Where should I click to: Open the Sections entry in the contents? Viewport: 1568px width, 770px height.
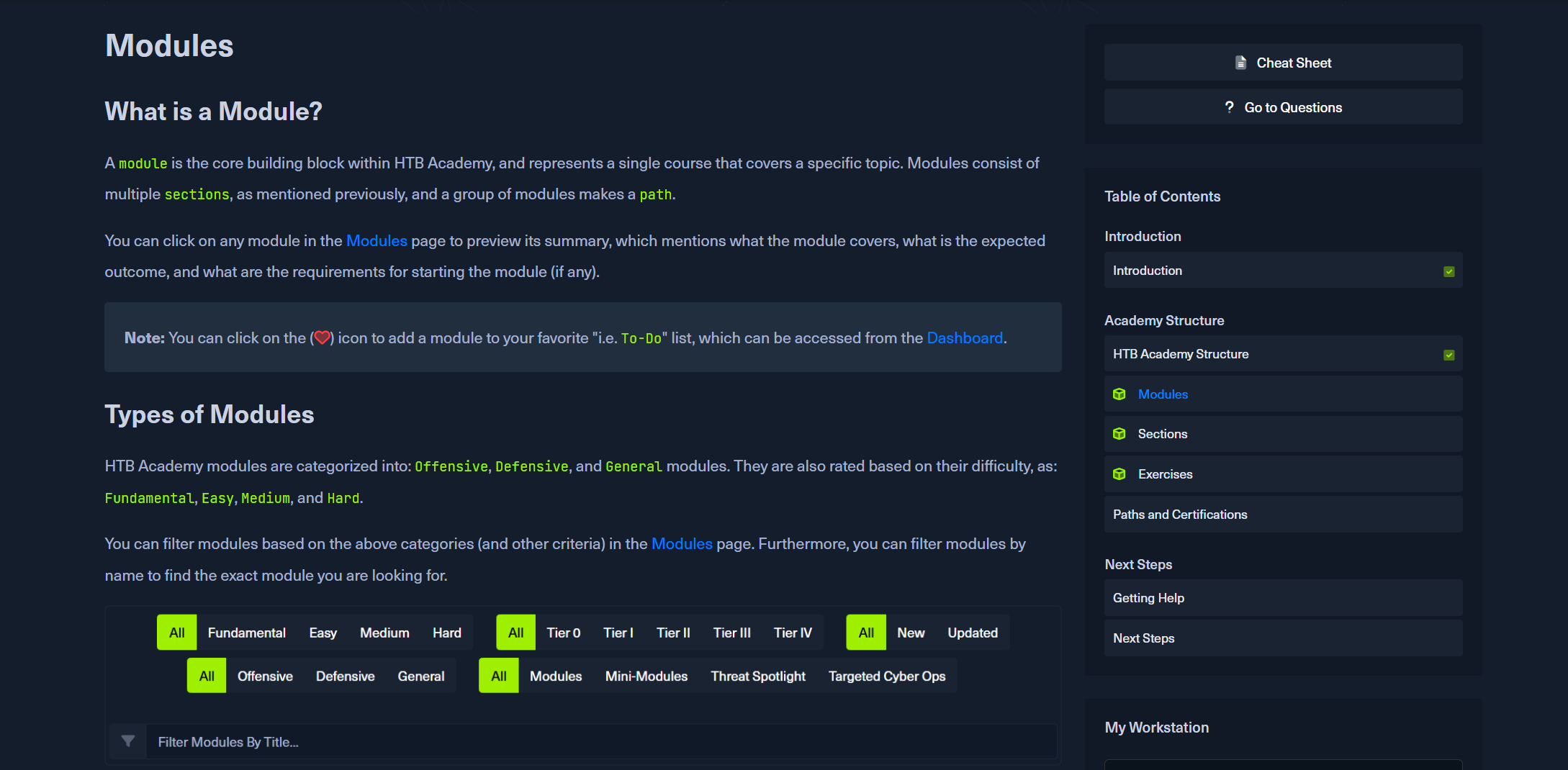(1283, 434)
